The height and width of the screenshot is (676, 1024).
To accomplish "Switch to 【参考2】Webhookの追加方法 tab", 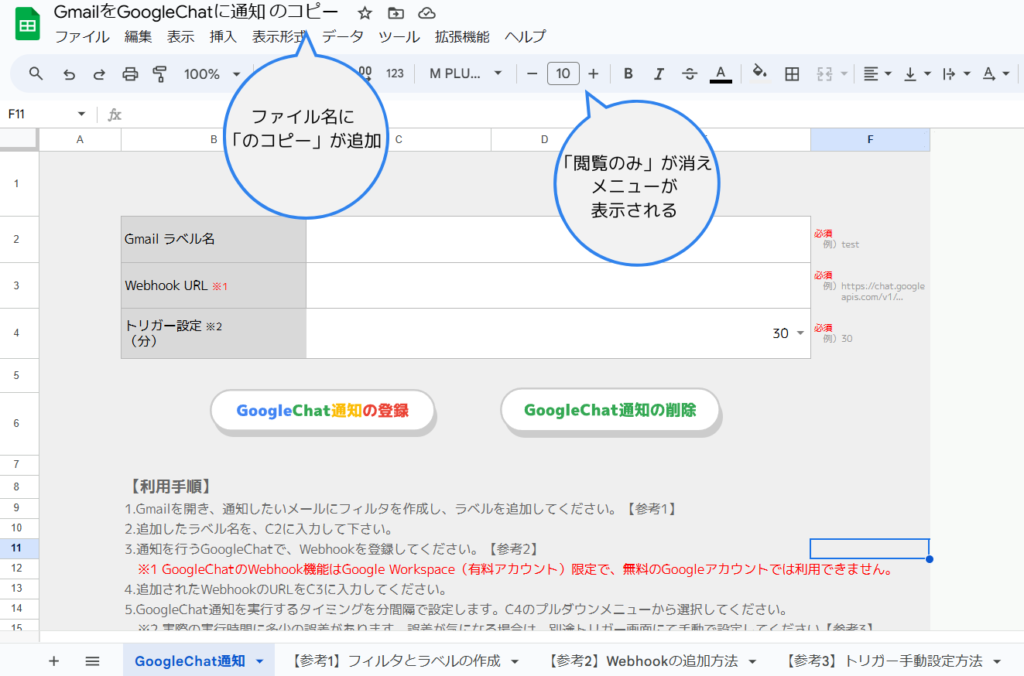I will [642, 661].
